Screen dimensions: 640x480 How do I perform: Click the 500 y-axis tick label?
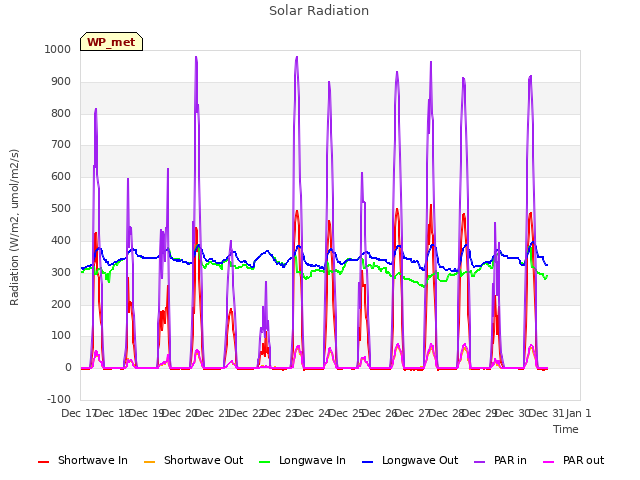point(61,208)
